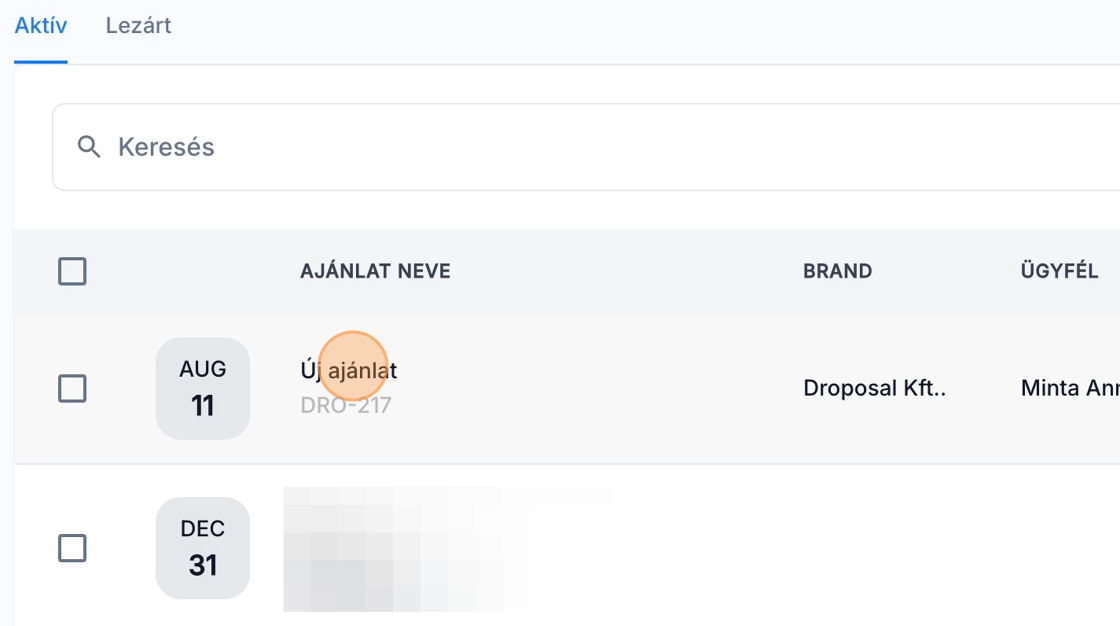Click the blurred client cell in DEC 31 row

1045,517
